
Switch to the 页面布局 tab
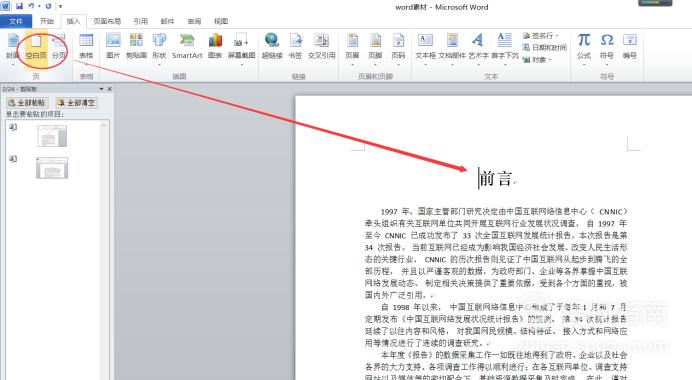pos(107,21)
